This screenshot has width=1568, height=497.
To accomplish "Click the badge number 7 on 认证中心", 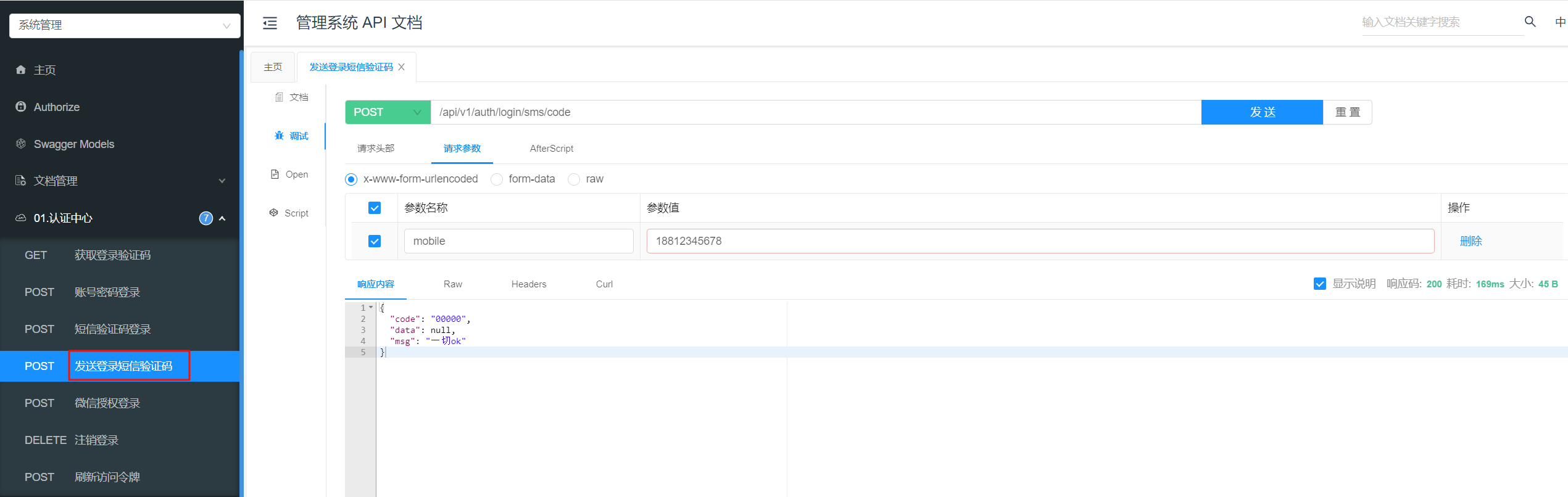I will (206, 218).
